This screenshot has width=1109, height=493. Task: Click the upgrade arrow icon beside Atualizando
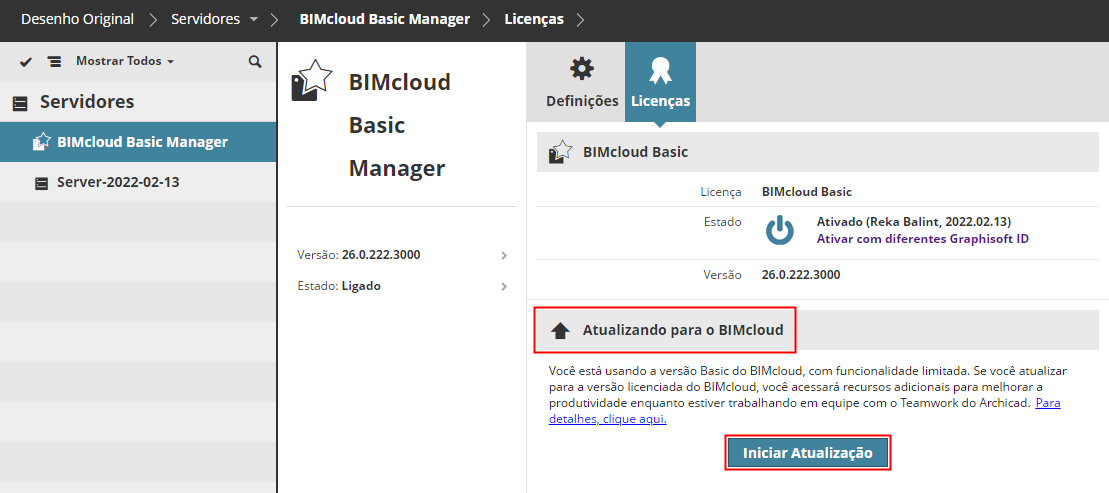pos(560,330)
